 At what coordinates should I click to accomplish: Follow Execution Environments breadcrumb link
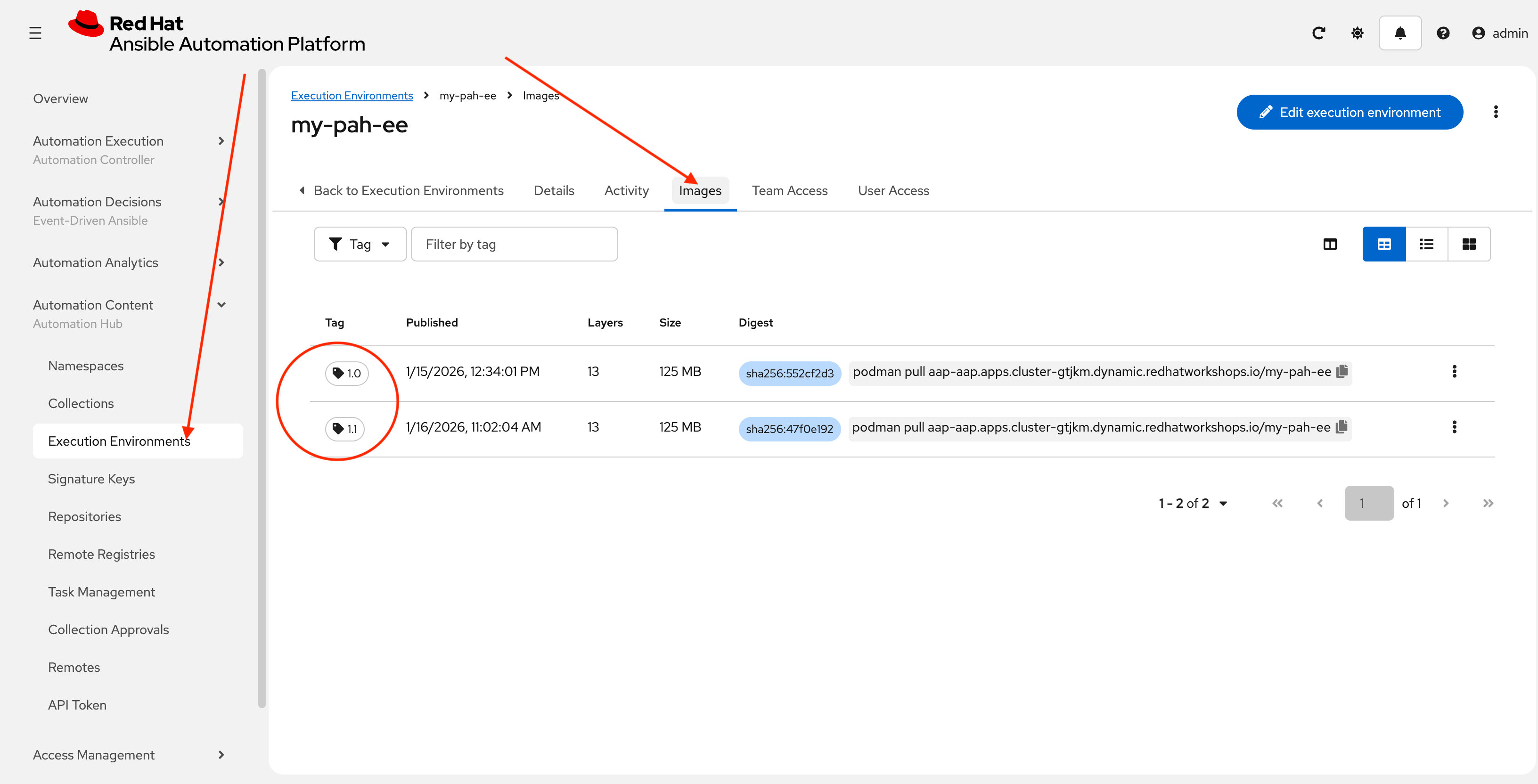click(352, 96)
